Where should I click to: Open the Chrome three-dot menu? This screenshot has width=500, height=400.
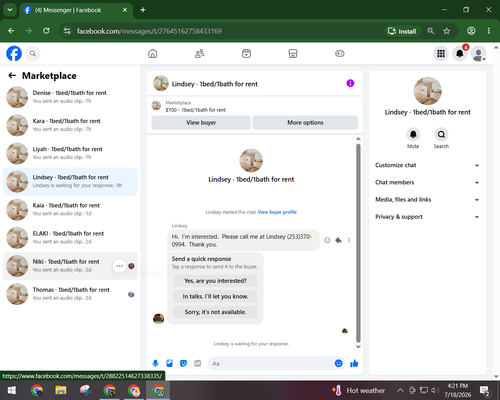pos(489,31)
